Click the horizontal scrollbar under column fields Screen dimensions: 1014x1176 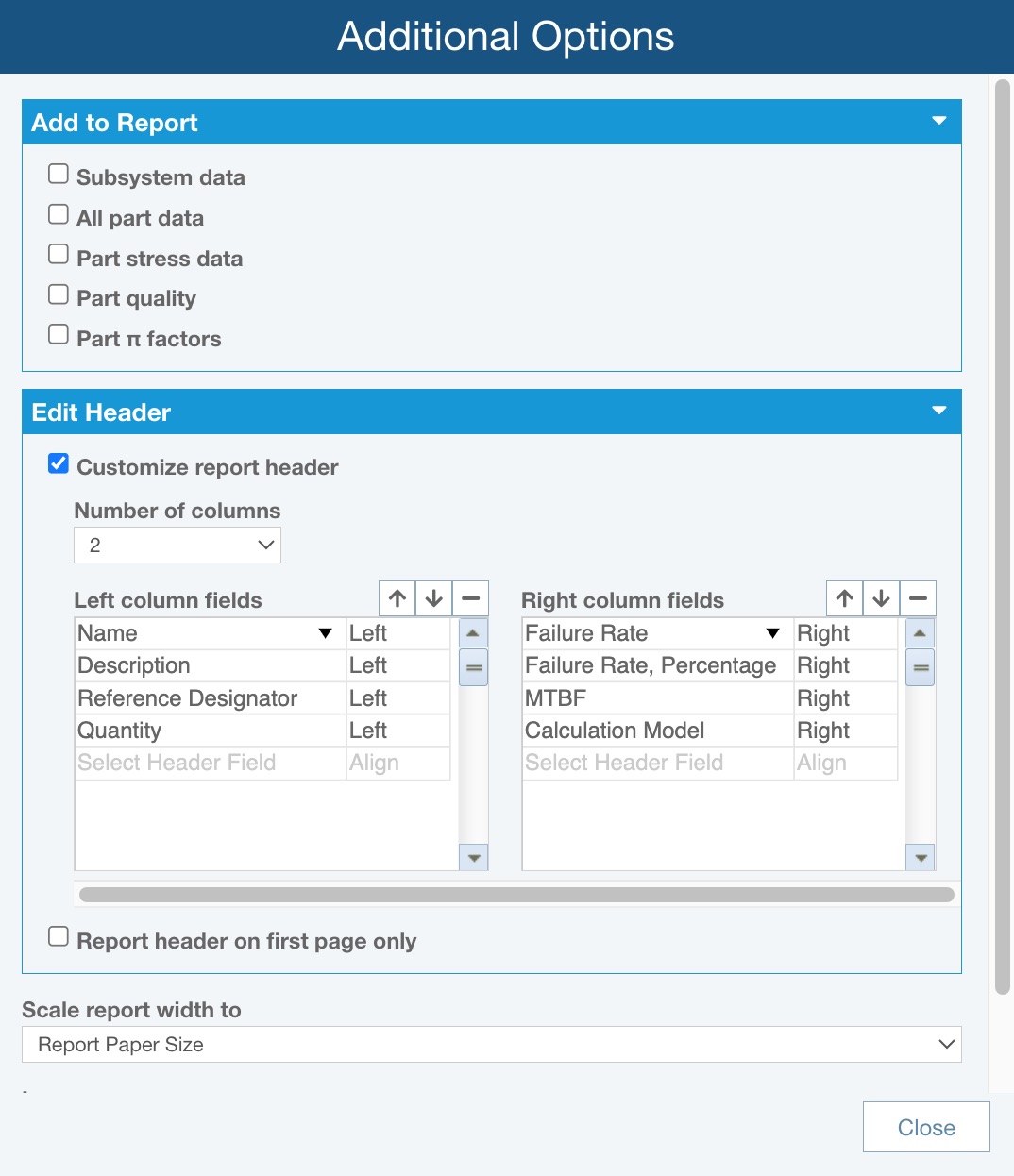click(516, 895)
